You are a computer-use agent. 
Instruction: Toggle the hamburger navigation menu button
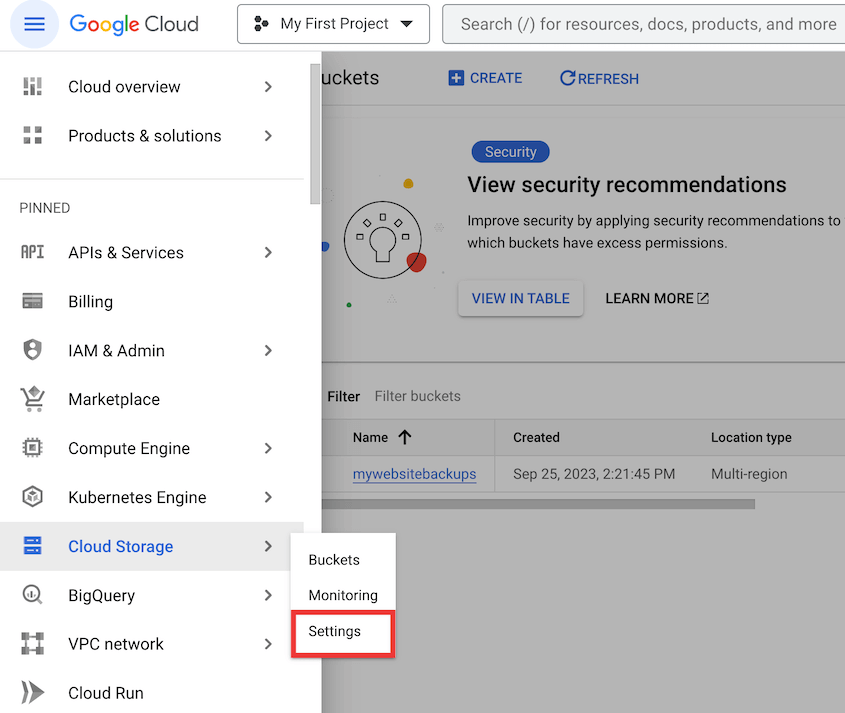[x=34, y=24]
